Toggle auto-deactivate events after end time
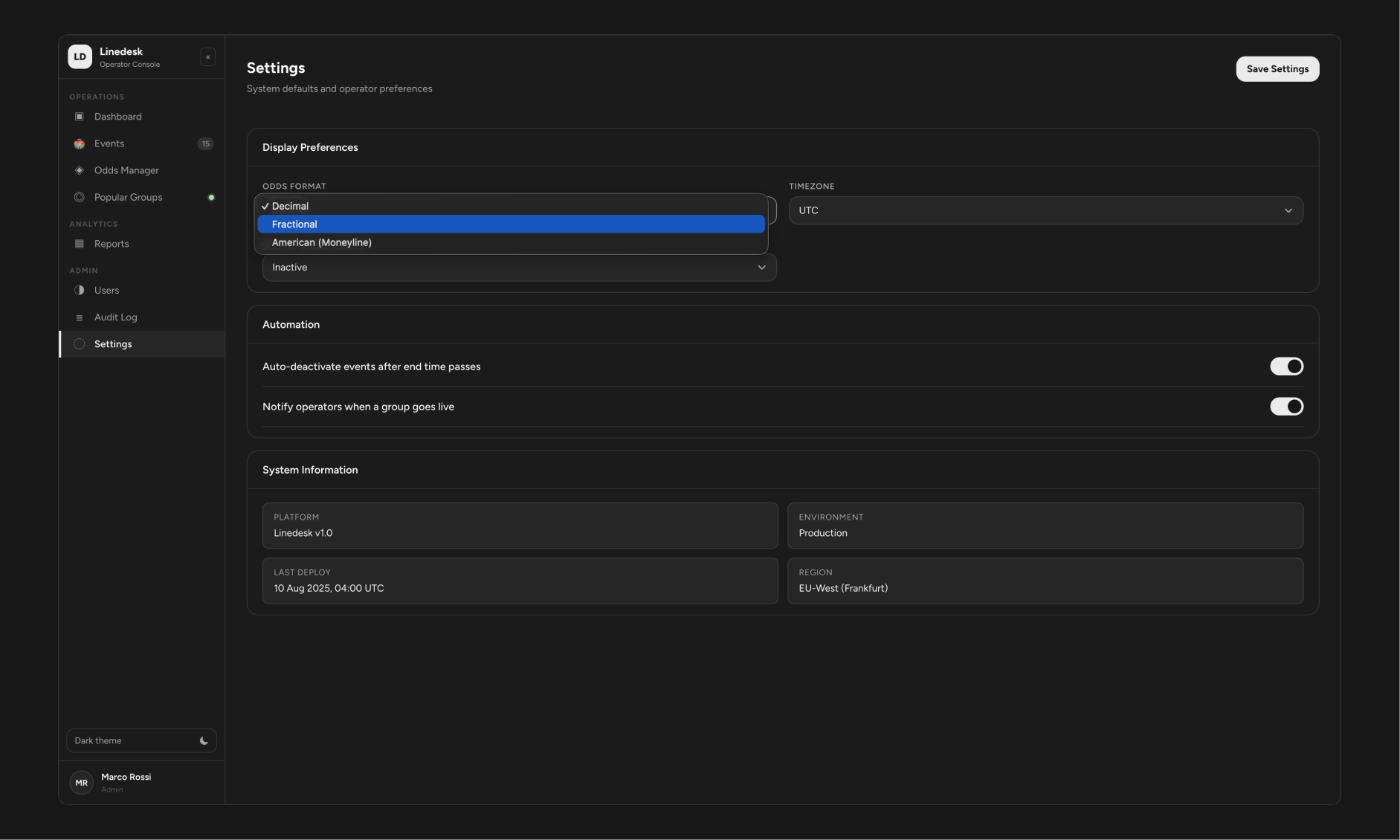1400x840 pixels. [1286, 366]
